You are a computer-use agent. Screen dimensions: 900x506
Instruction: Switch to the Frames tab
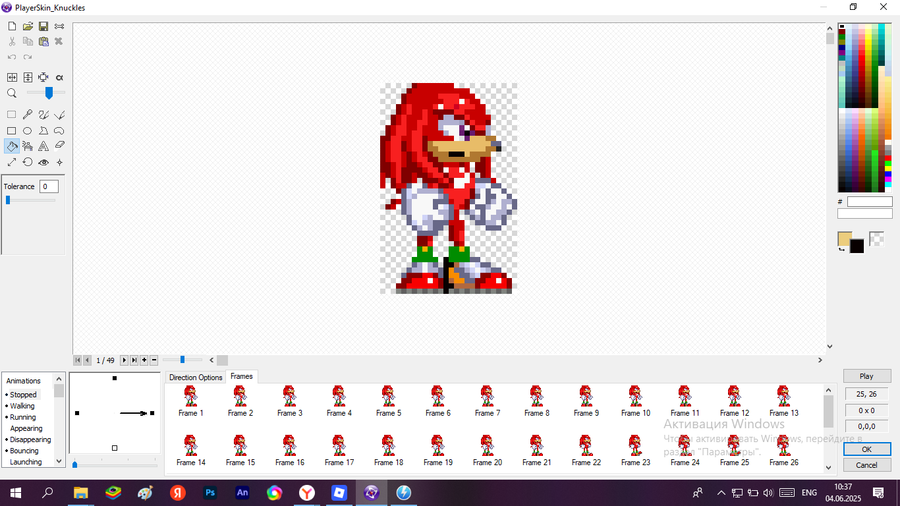pyautogui.click(x=242, y=376)
